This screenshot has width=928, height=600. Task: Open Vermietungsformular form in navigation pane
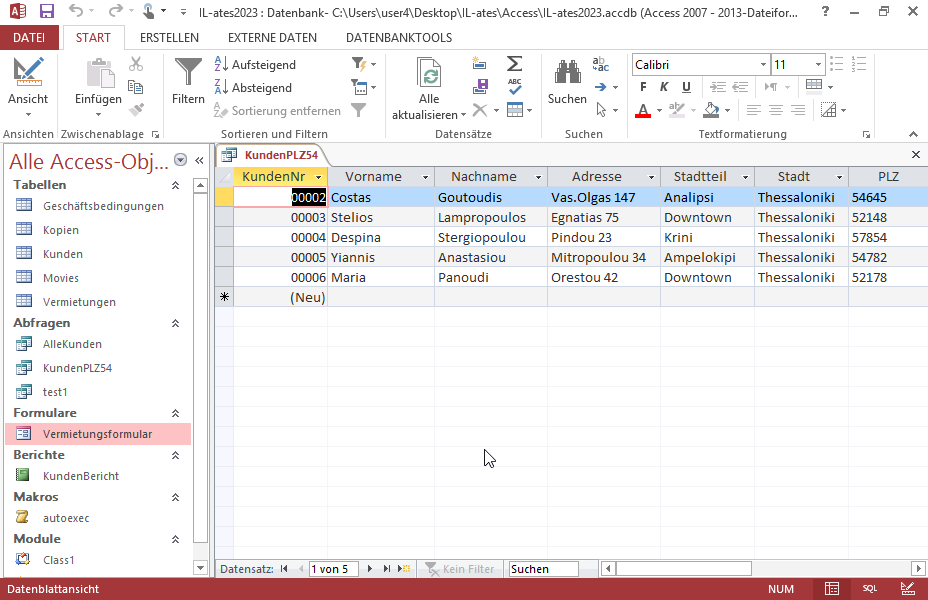coord(97,434)
